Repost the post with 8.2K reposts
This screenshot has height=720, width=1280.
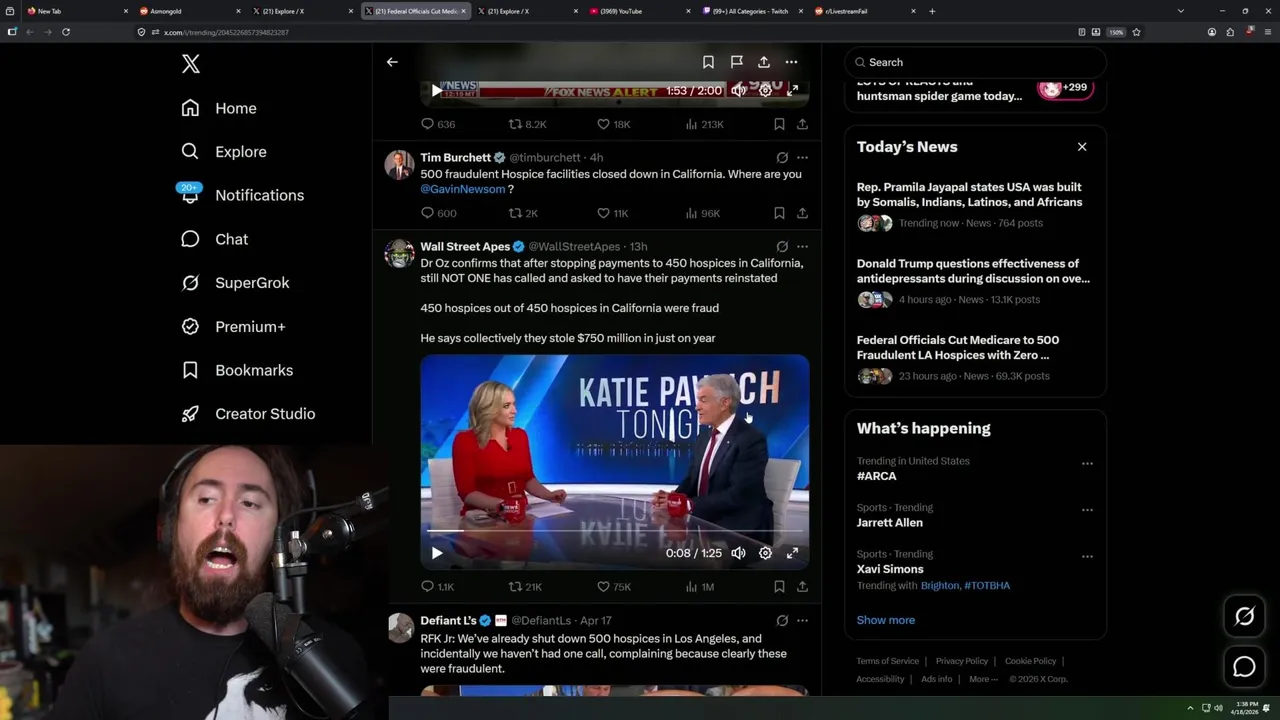tap(528, 124)
